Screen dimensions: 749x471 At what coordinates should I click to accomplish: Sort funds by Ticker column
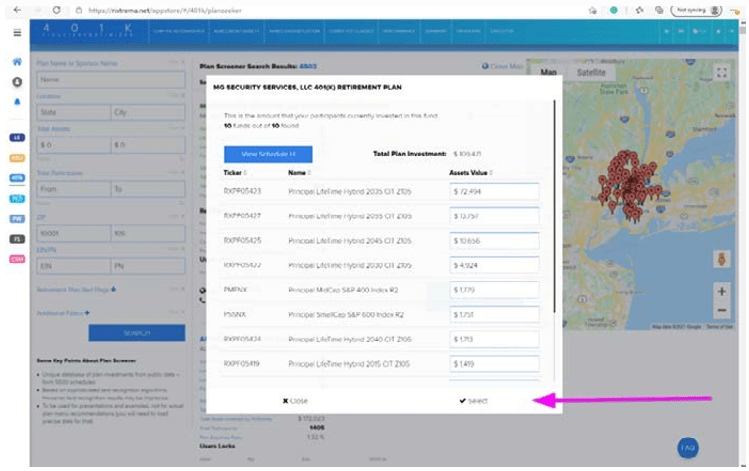pyautogui.click(x=236, y=173)
